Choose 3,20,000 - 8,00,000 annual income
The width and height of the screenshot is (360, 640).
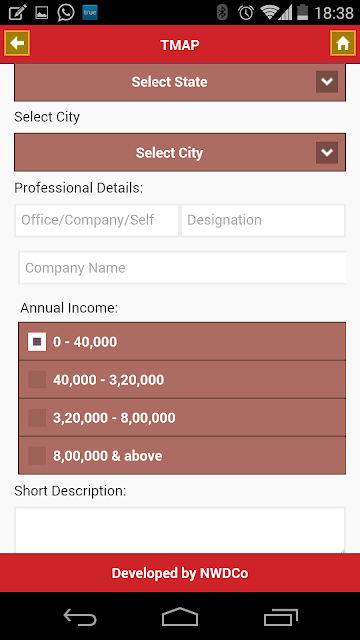coord(182,418)
